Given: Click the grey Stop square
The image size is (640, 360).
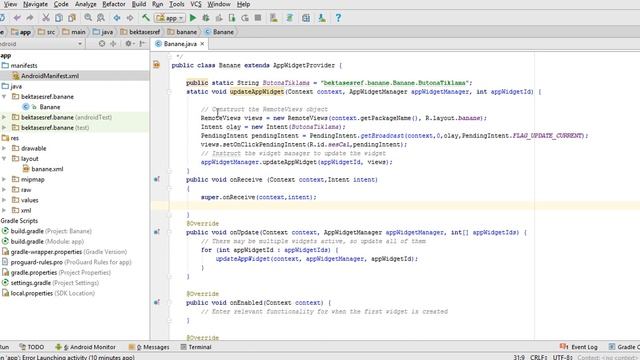Looking at the screenshot, I should point(258,18).
